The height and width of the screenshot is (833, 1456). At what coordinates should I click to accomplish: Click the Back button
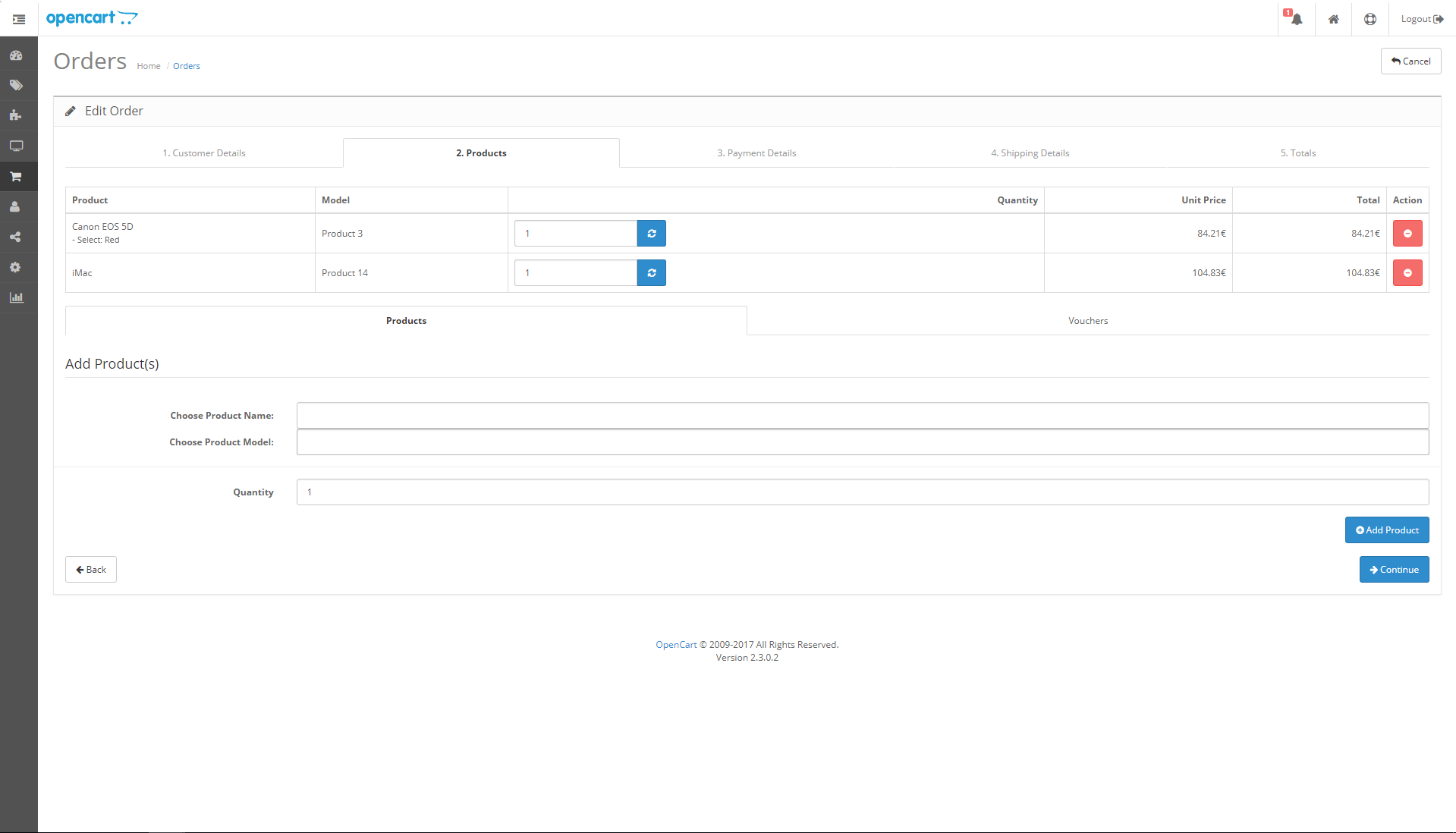tap(91, 570)
